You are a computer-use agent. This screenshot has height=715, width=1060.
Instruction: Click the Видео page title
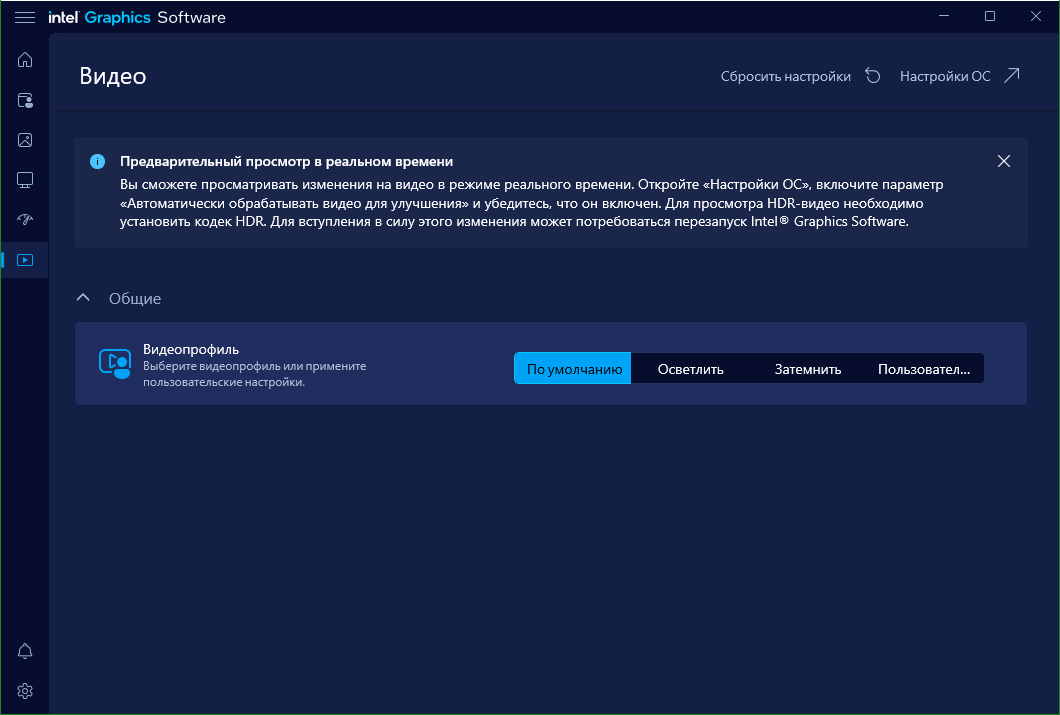[x=113, y=76]
